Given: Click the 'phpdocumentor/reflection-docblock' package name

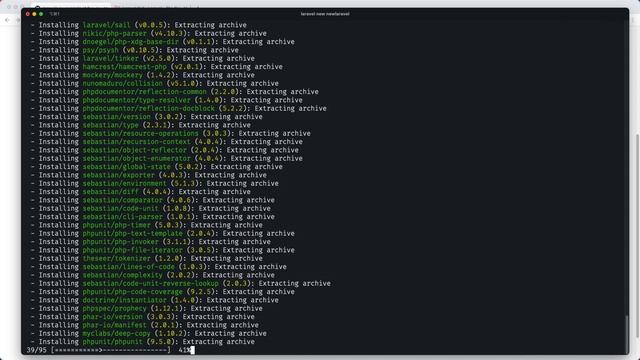Looking at the screenshot, I should [x=149, y=108].
